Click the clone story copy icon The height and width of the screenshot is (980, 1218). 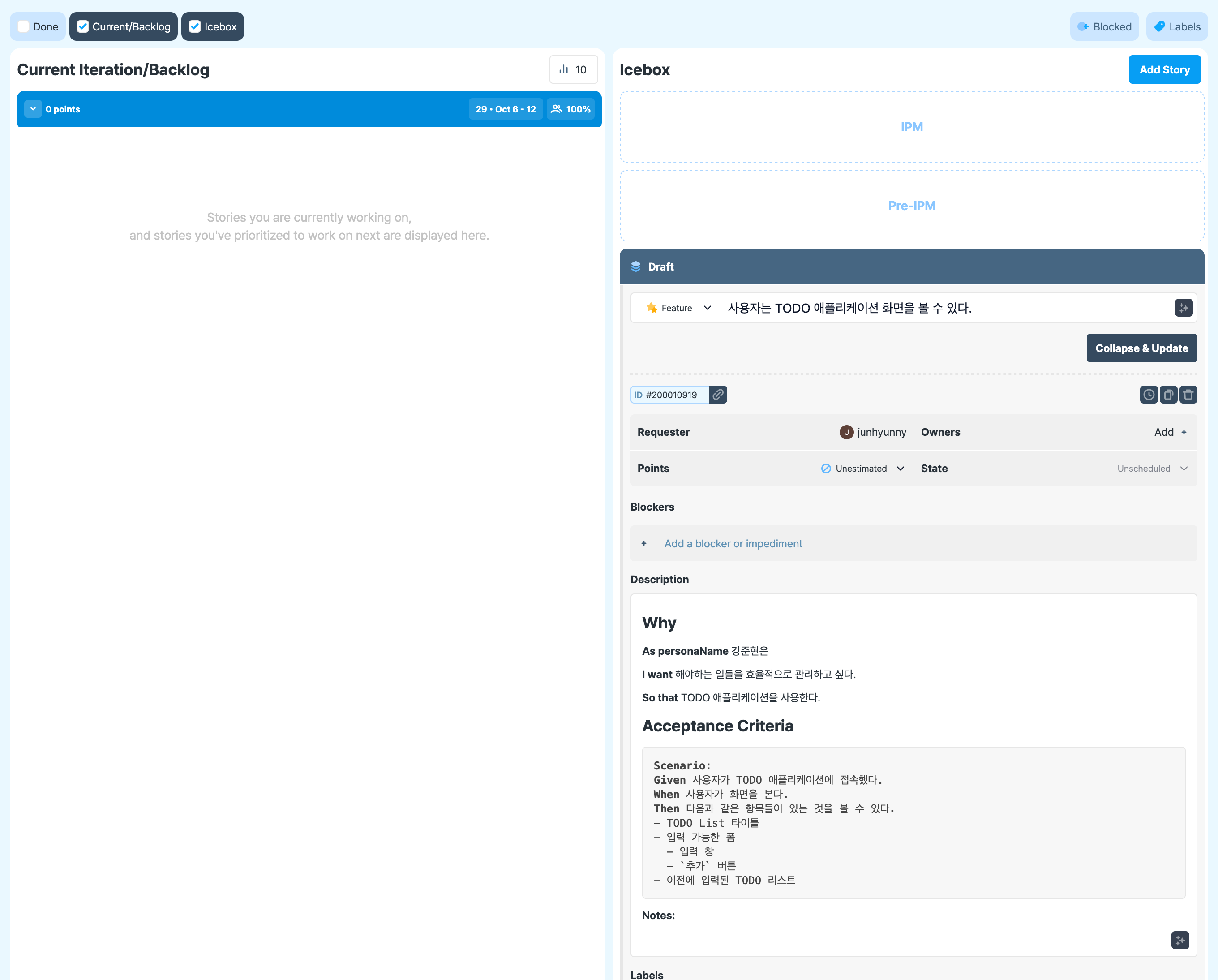[x=1168, y=395]
